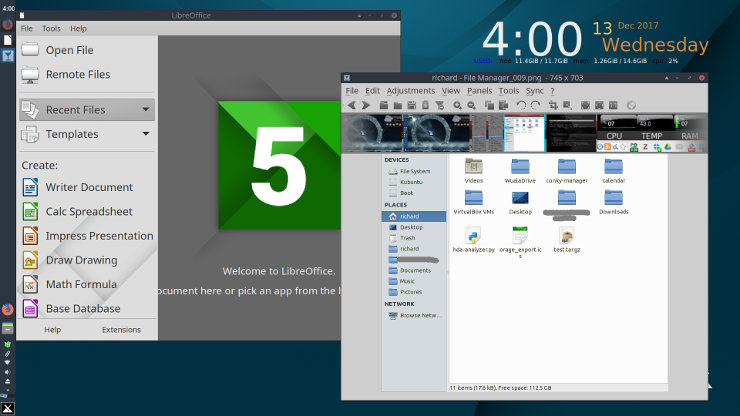Create a new Impress Presentation
The image size is (740, 416).
pos(88,236)
